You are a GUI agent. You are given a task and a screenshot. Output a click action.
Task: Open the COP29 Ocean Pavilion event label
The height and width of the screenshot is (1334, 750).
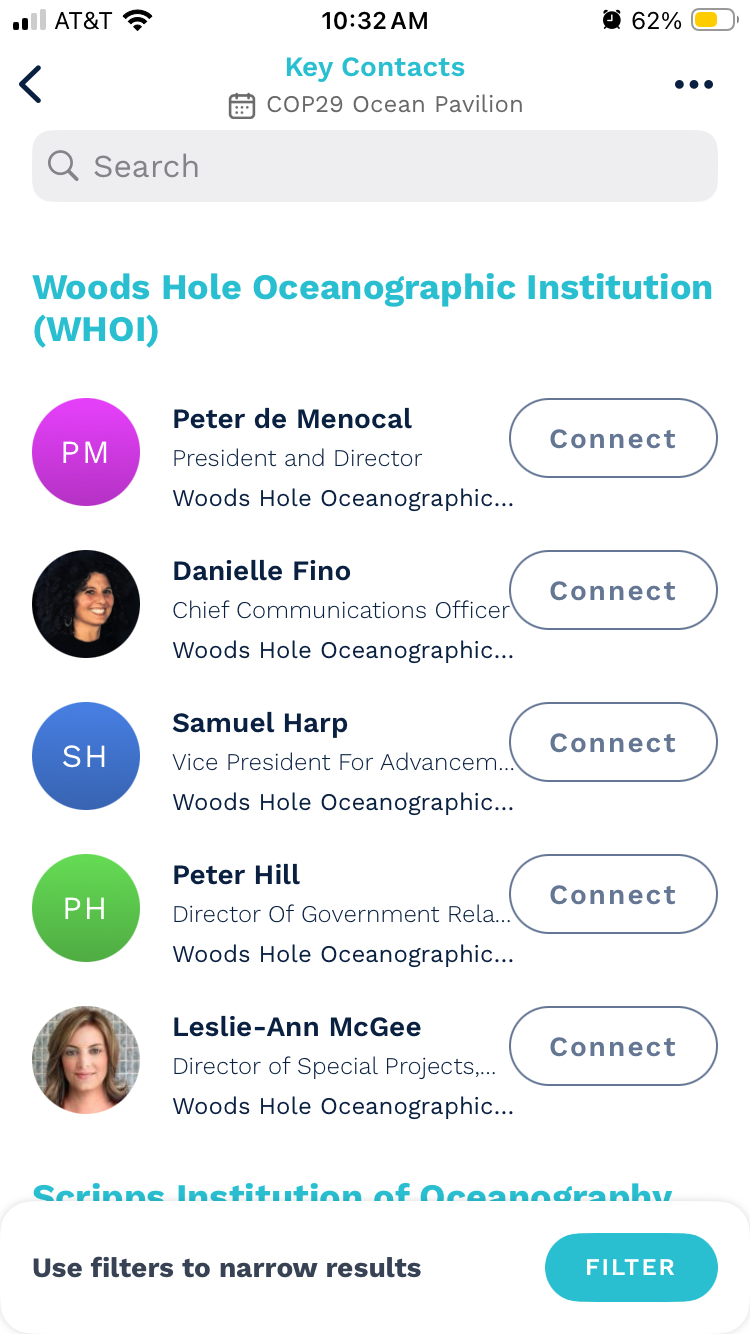pos(394,105)
